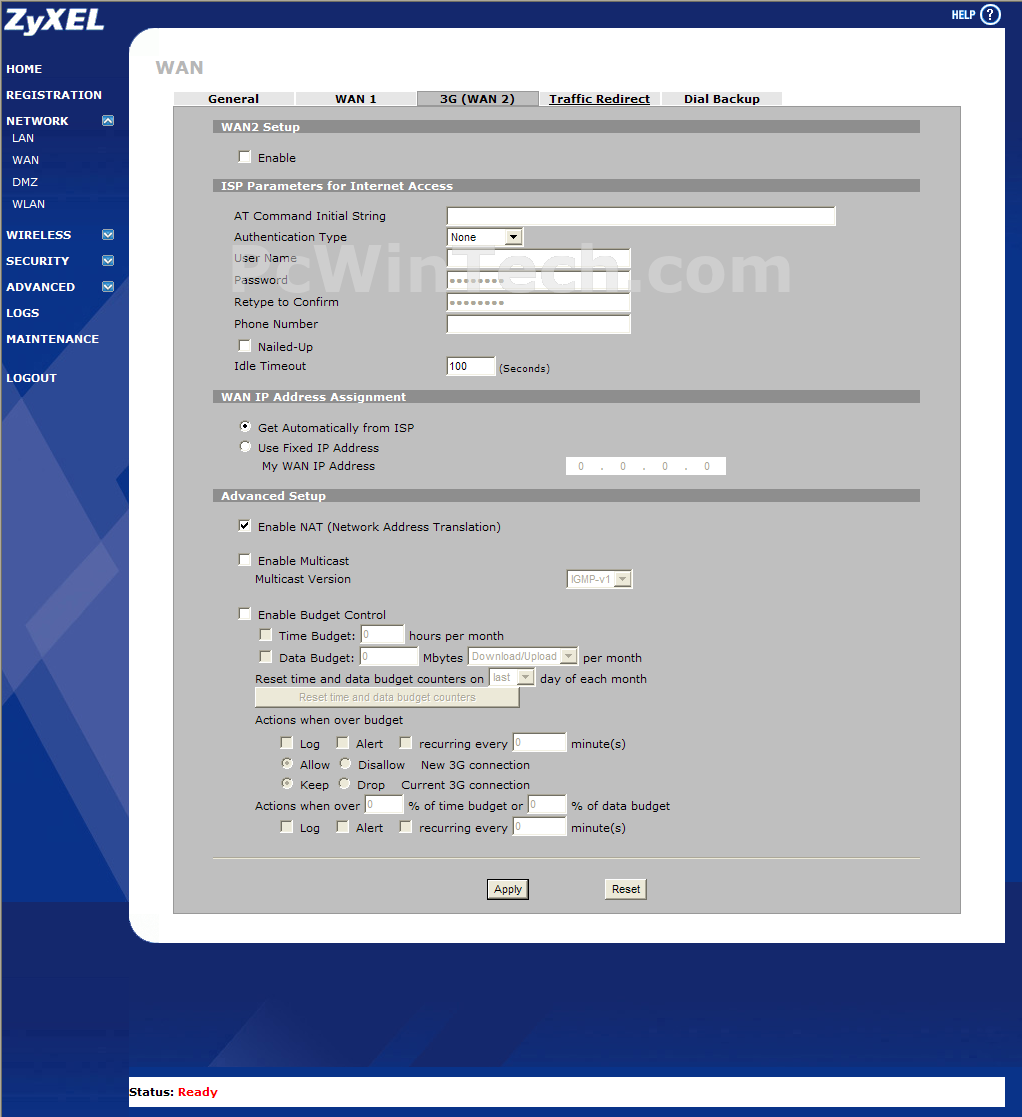
Task: Focus the Retype to Confirm field
Action: pos(538,302)
